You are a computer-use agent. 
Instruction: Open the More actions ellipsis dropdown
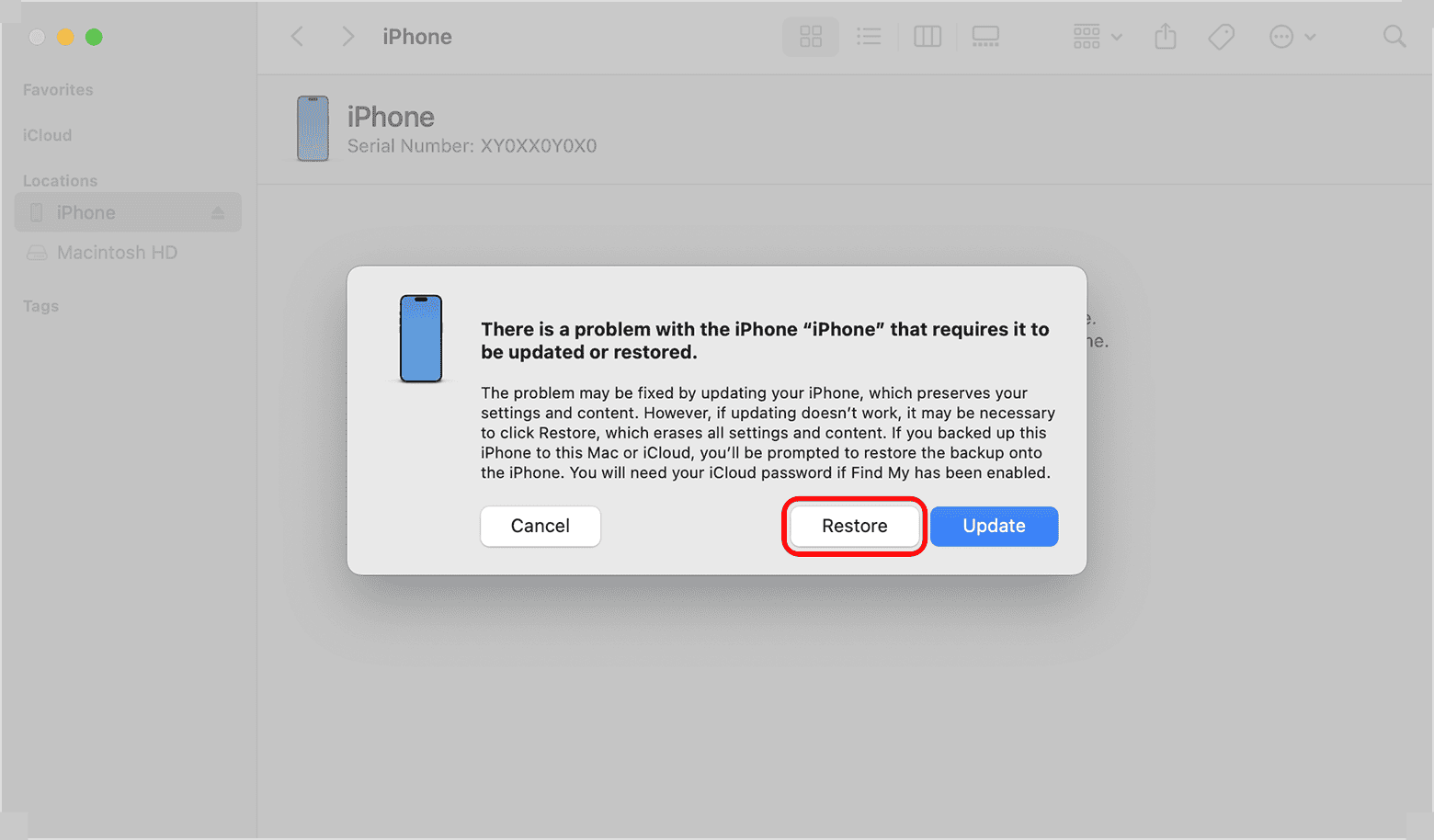pos(1292,37)
